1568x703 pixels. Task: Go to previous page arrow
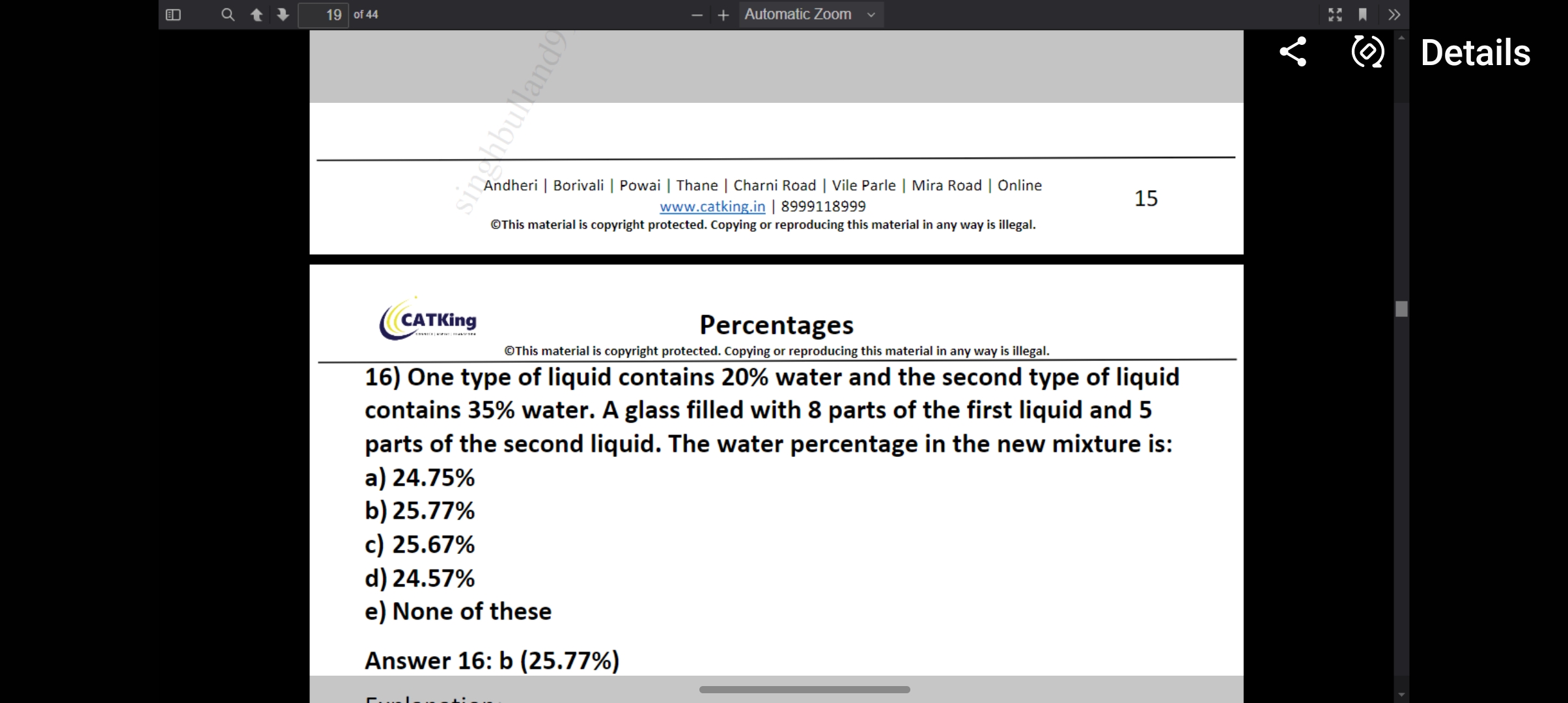(x=257, y=14)
